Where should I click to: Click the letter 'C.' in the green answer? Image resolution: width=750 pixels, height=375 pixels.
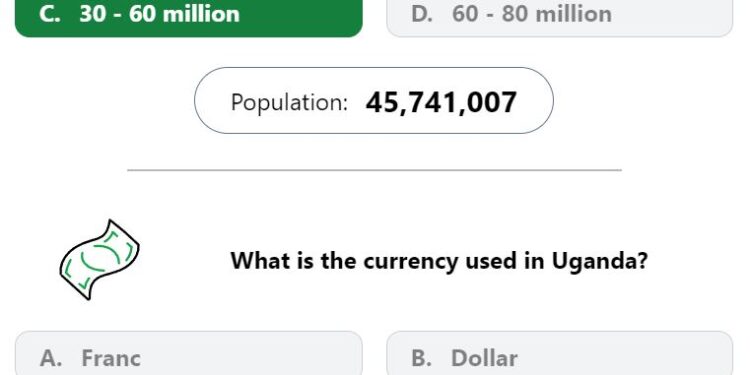click(50, 14)
